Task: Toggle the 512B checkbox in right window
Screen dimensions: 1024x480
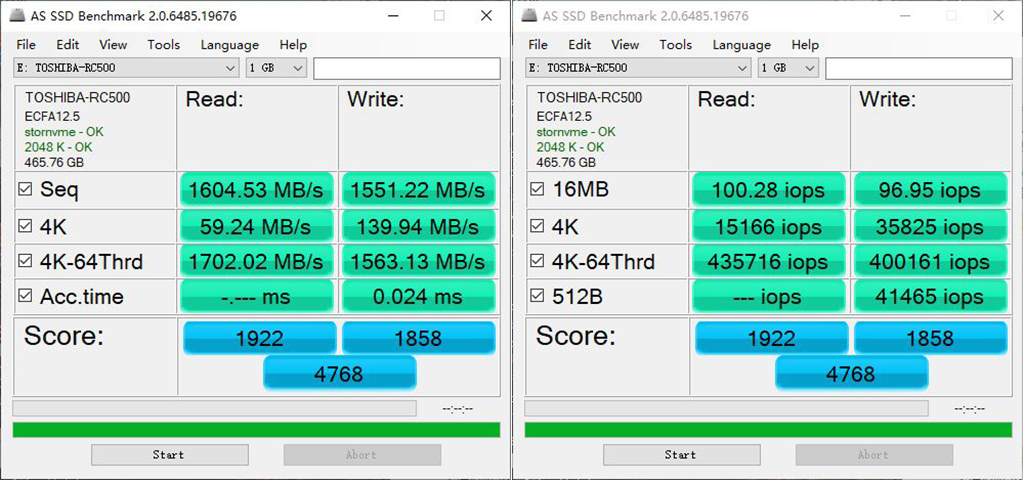Action: click(537, 296)
